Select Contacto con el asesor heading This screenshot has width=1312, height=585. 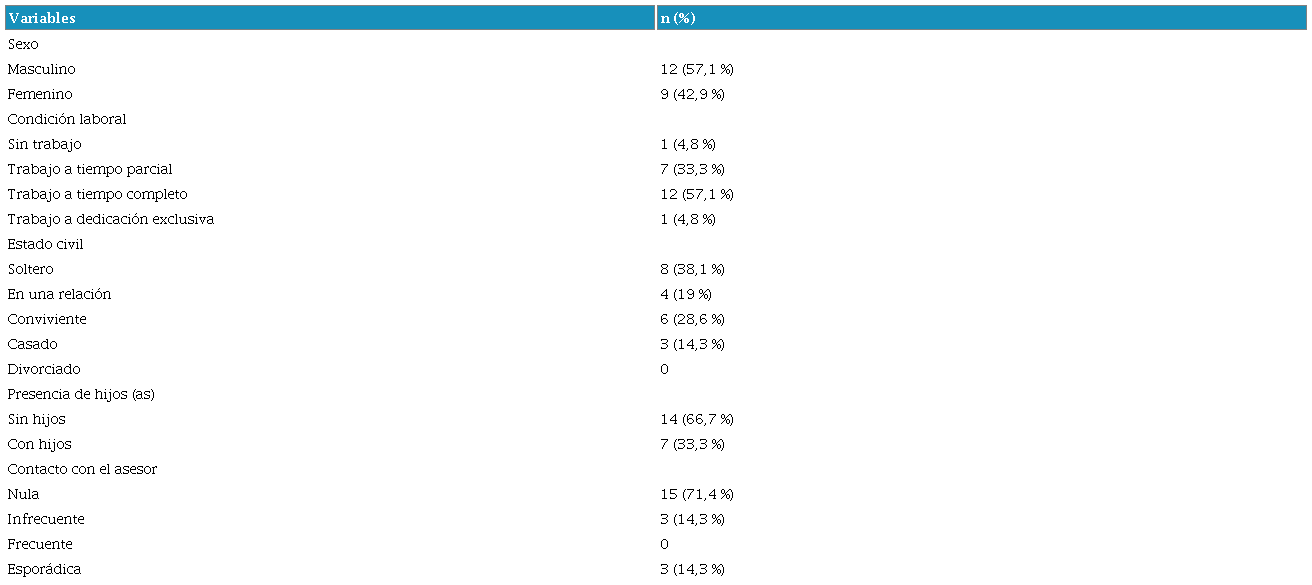[82, 469]
